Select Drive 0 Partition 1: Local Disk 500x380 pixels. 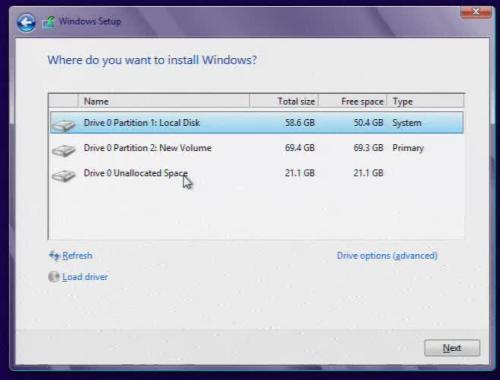tap(257, 123)
